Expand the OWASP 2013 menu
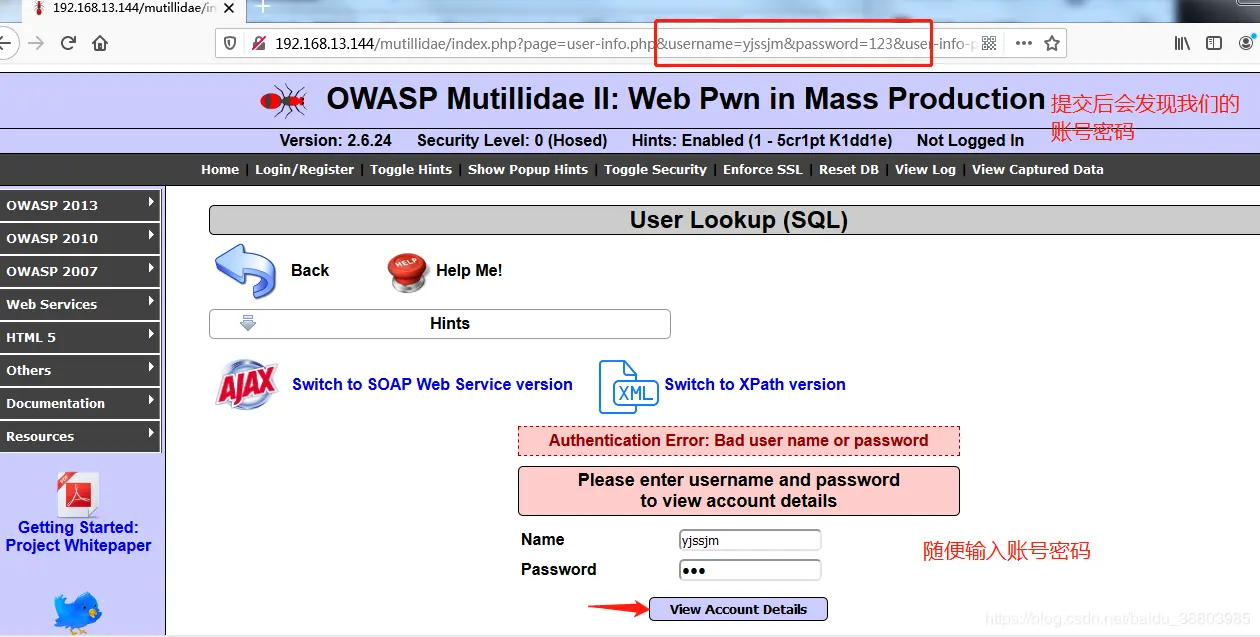 80,205
